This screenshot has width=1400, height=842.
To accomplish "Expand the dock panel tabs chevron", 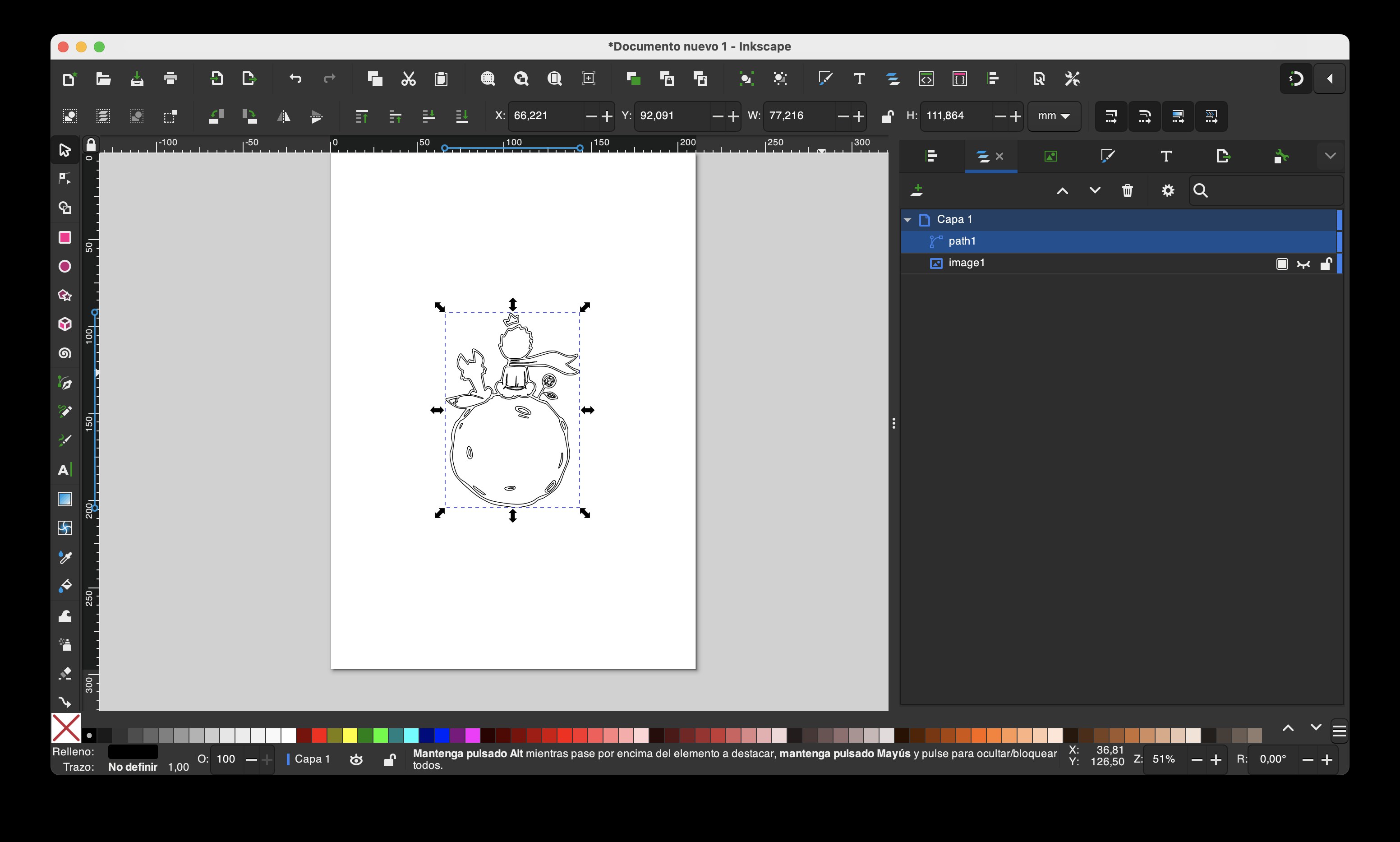I will tap(1330, 156).
